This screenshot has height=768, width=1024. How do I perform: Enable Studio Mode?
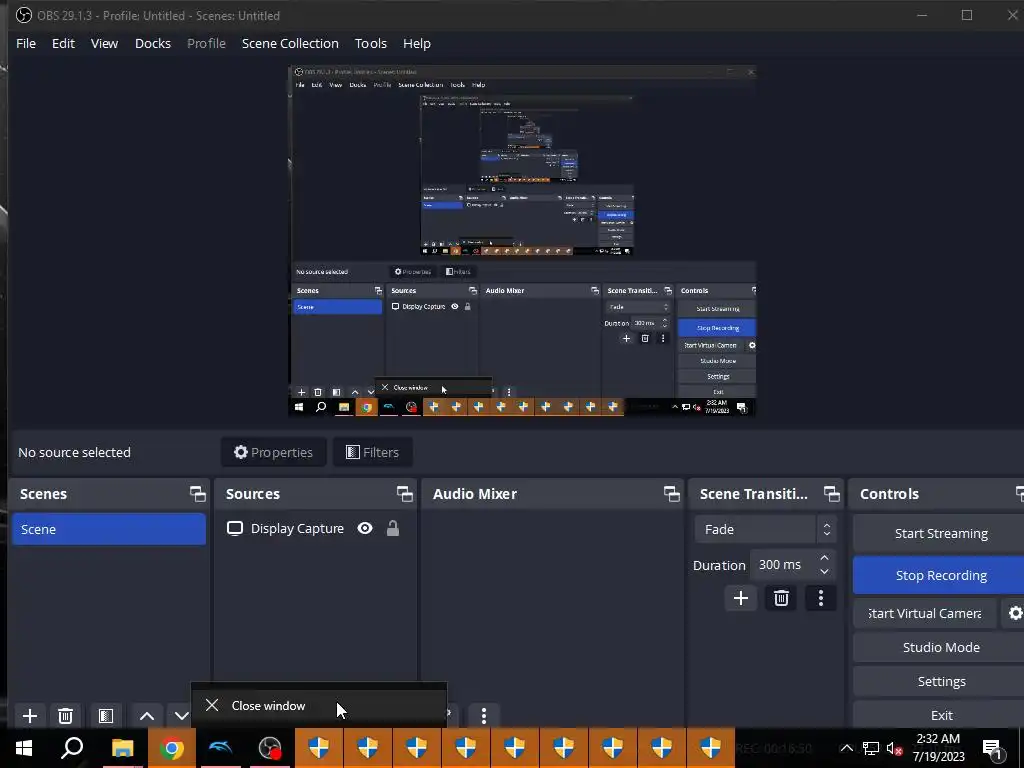click(x=940, y=647)
